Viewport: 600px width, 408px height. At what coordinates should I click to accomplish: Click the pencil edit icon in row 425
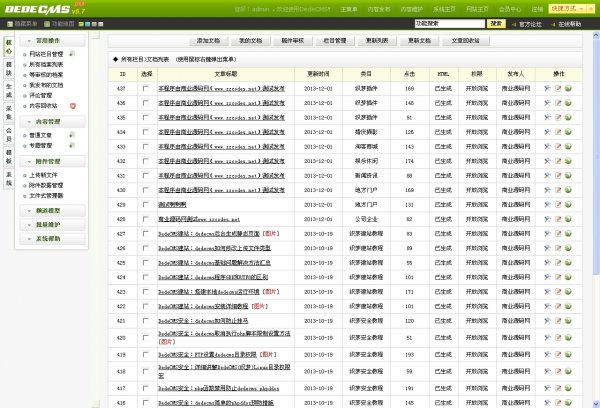[x=558, y=263]
